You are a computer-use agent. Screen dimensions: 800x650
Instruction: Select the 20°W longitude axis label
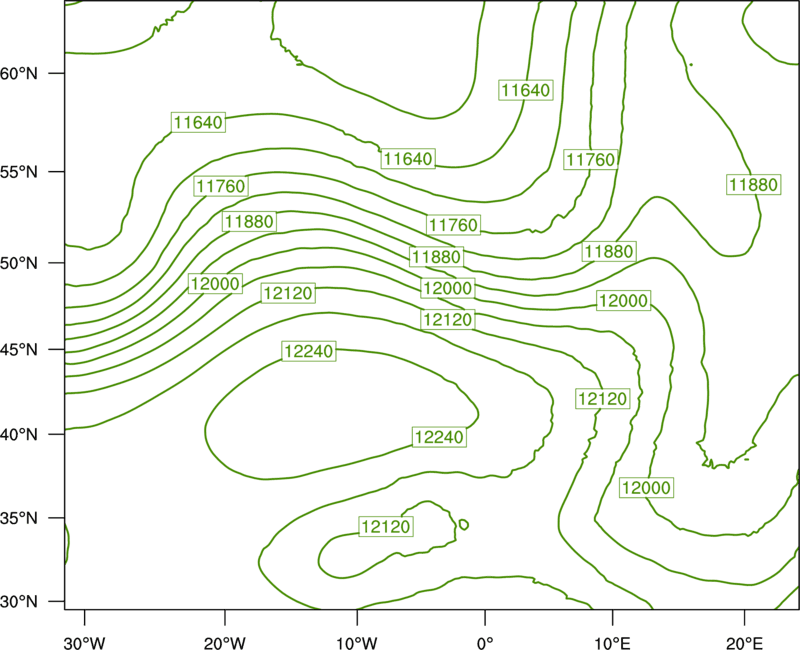tap(225, 643)
